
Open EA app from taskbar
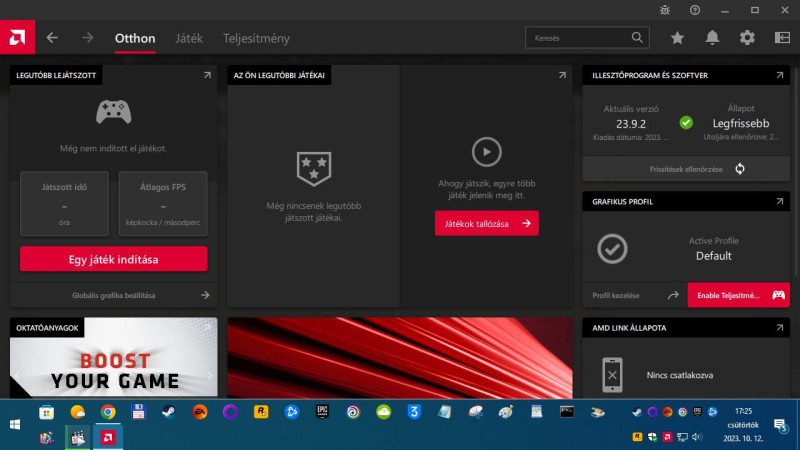pos(199,412)
